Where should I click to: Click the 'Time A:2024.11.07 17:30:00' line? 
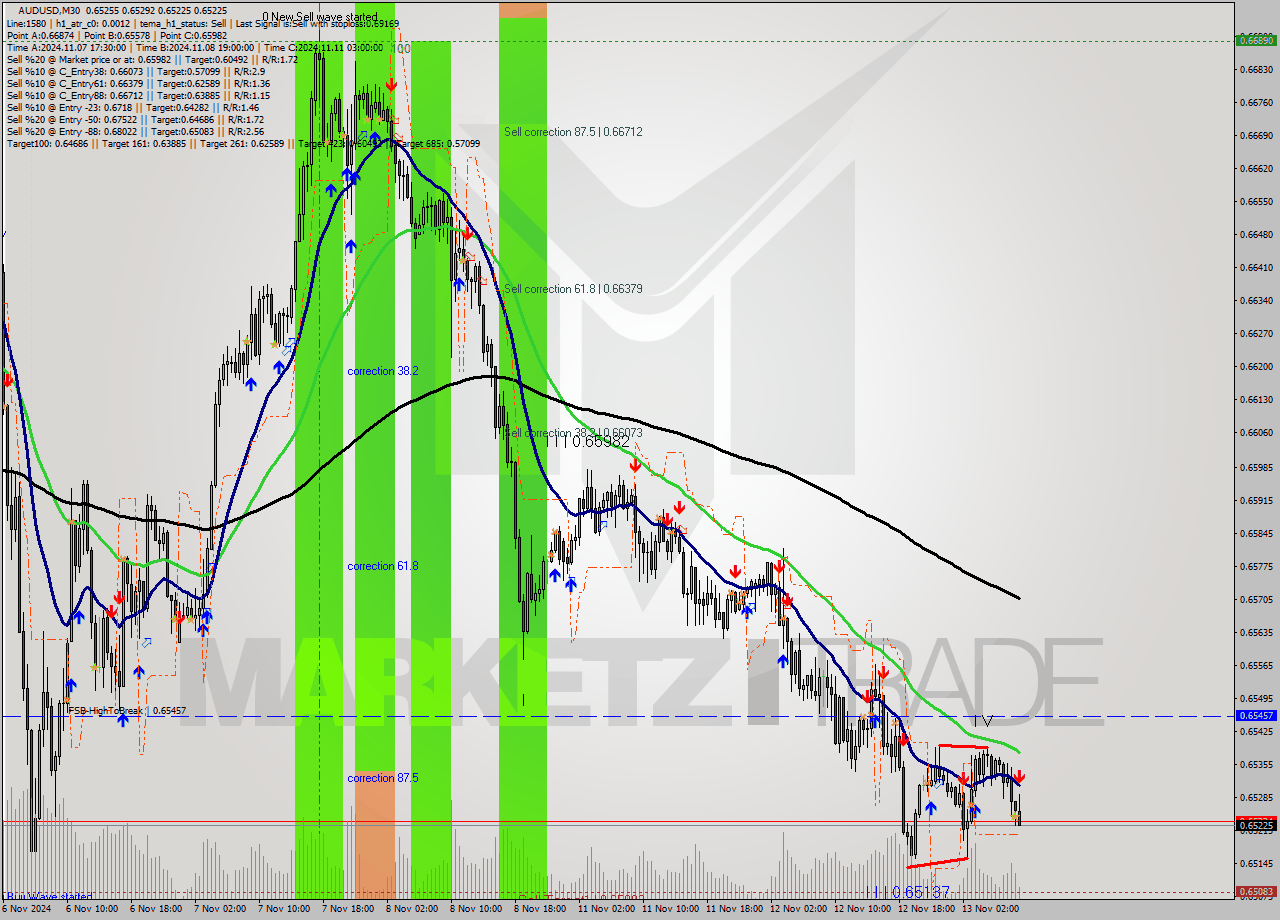[195, 47]
